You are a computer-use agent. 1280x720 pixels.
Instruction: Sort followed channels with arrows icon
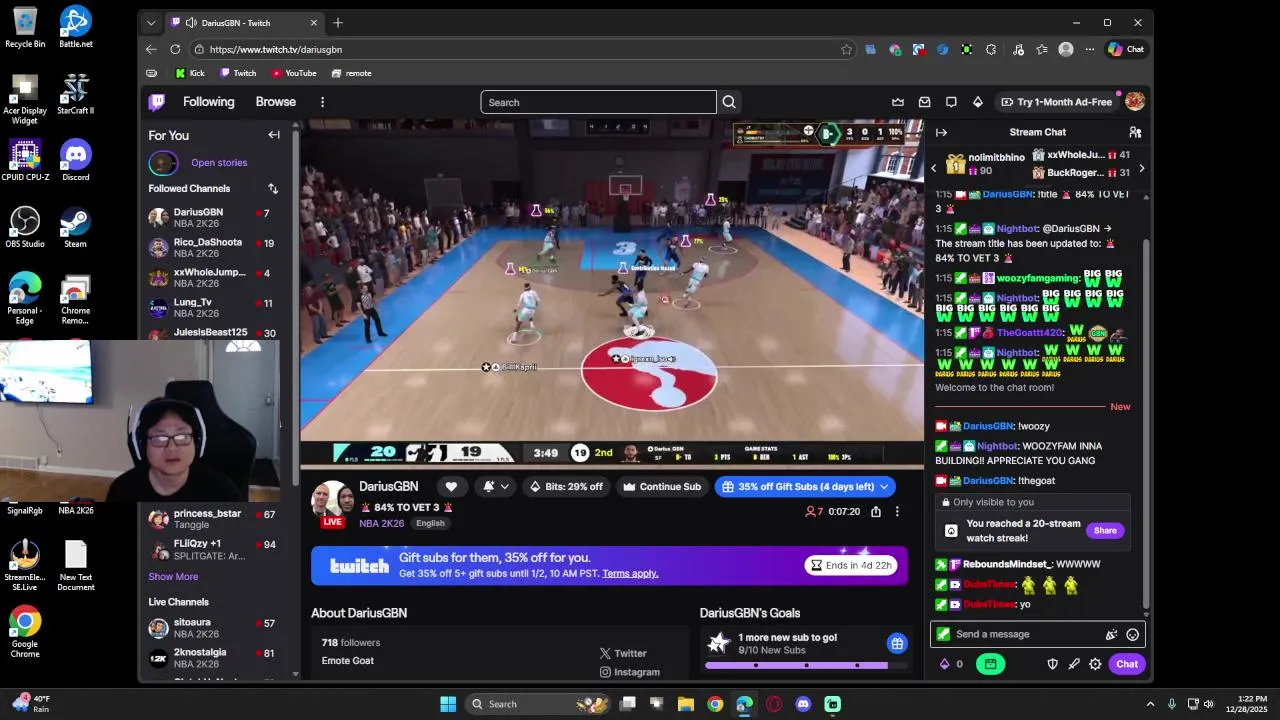[x=273, y=188]
